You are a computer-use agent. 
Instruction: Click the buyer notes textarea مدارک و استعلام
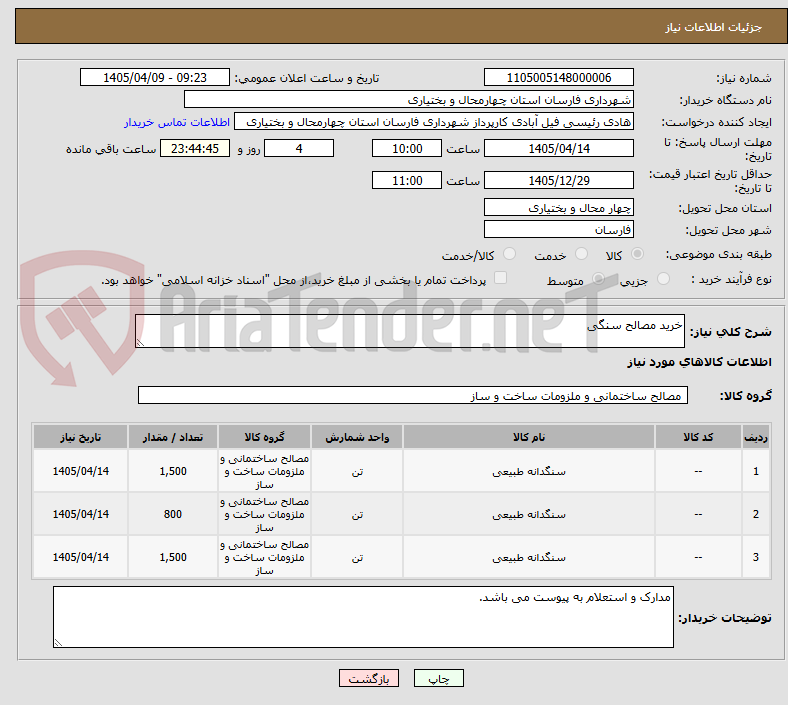click(x=363, y=617)
